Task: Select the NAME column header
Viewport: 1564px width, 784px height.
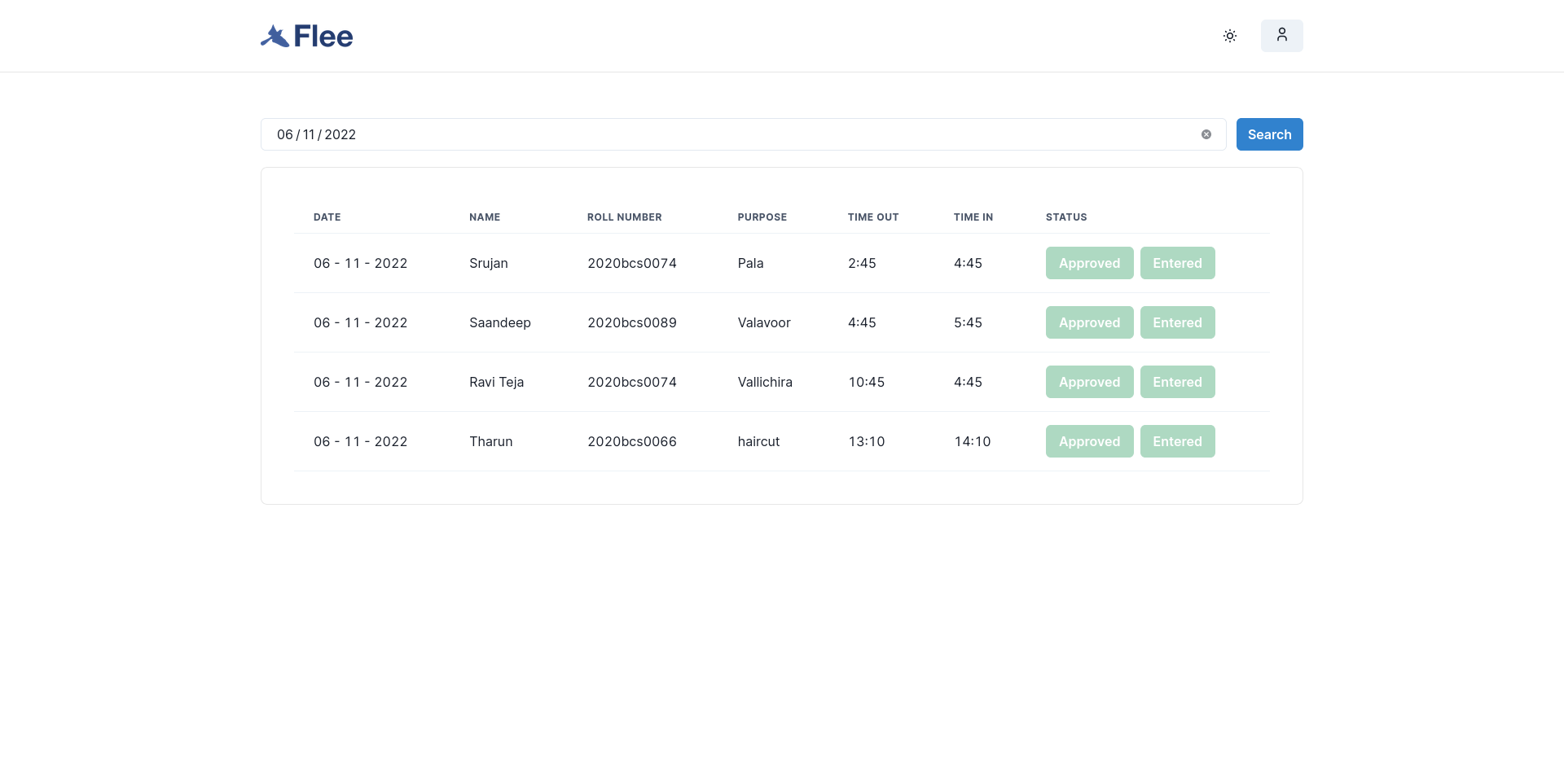Action: 485,217
